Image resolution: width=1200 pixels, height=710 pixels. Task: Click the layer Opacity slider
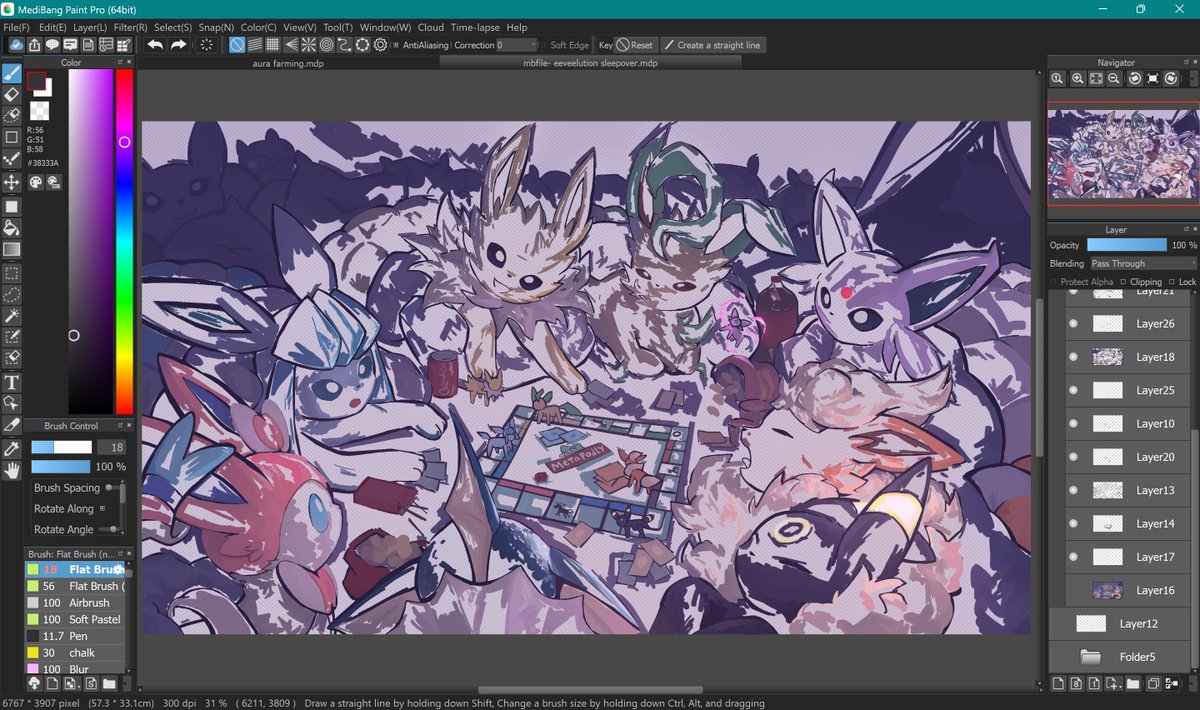pyautogui.click(x=1127, y=245)
